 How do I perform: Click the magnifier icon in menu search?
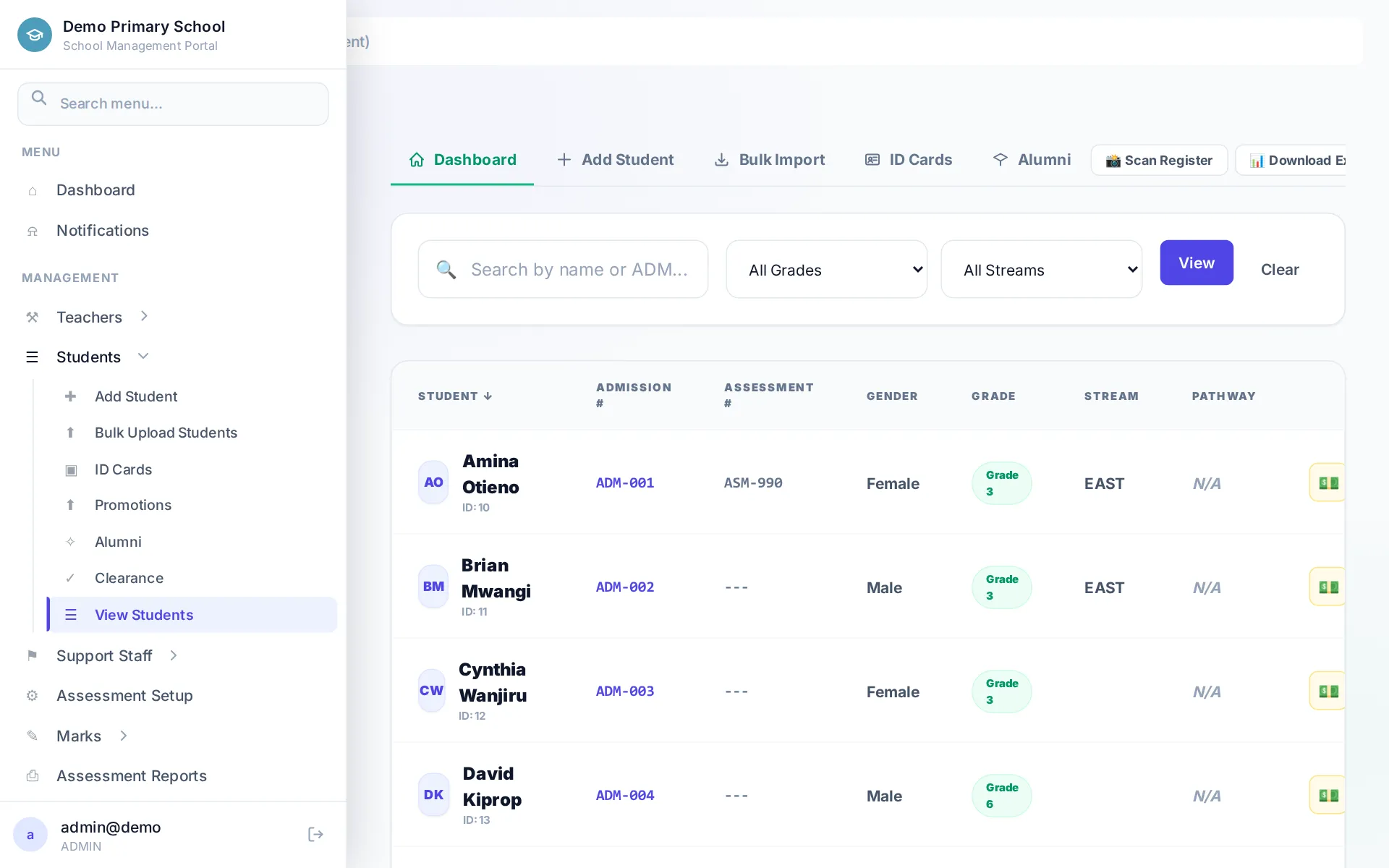(39, 98)
